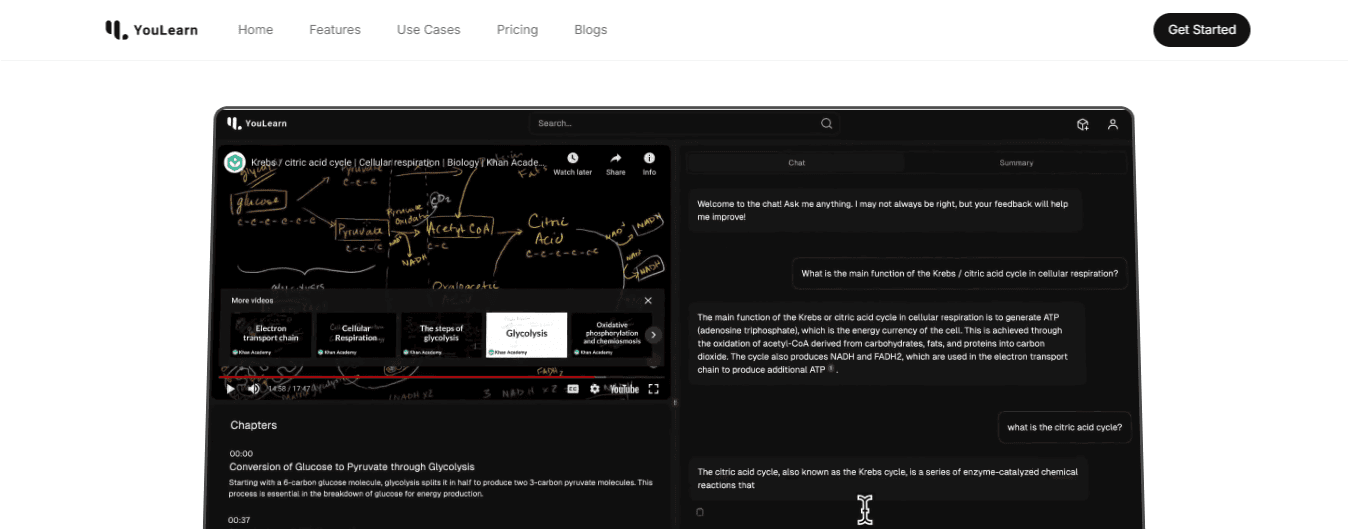Click the search magnifier icon
Viewport: 1348px width, 529px height.
826,124
